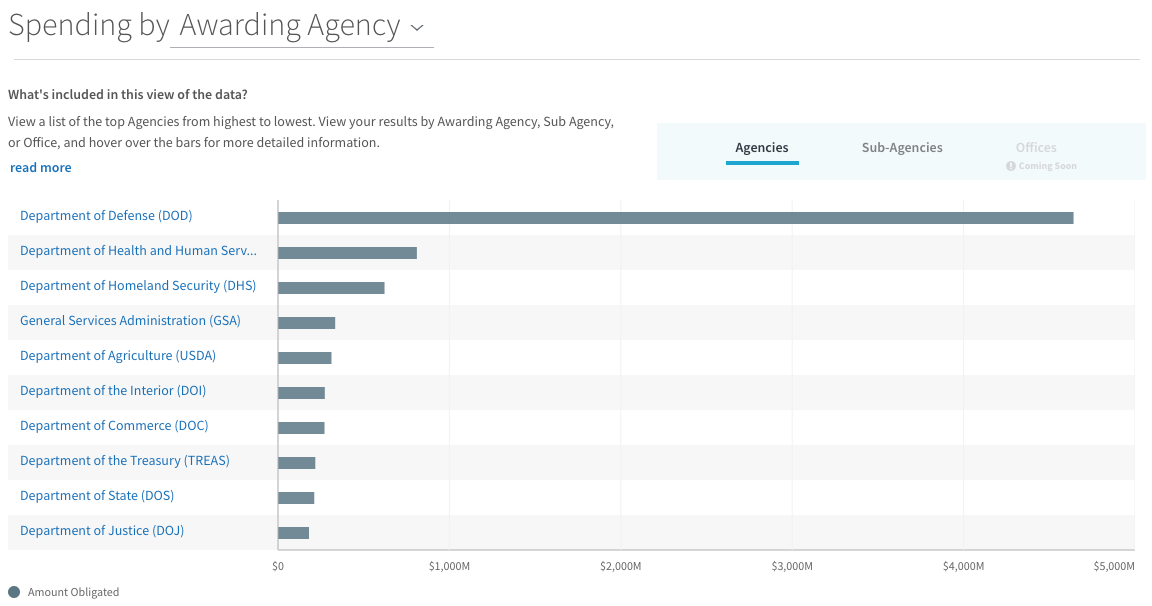This screenshot has height=606, width=1152.
Task: Switch to the Agencies tab
Action: (x=762, y=148)
